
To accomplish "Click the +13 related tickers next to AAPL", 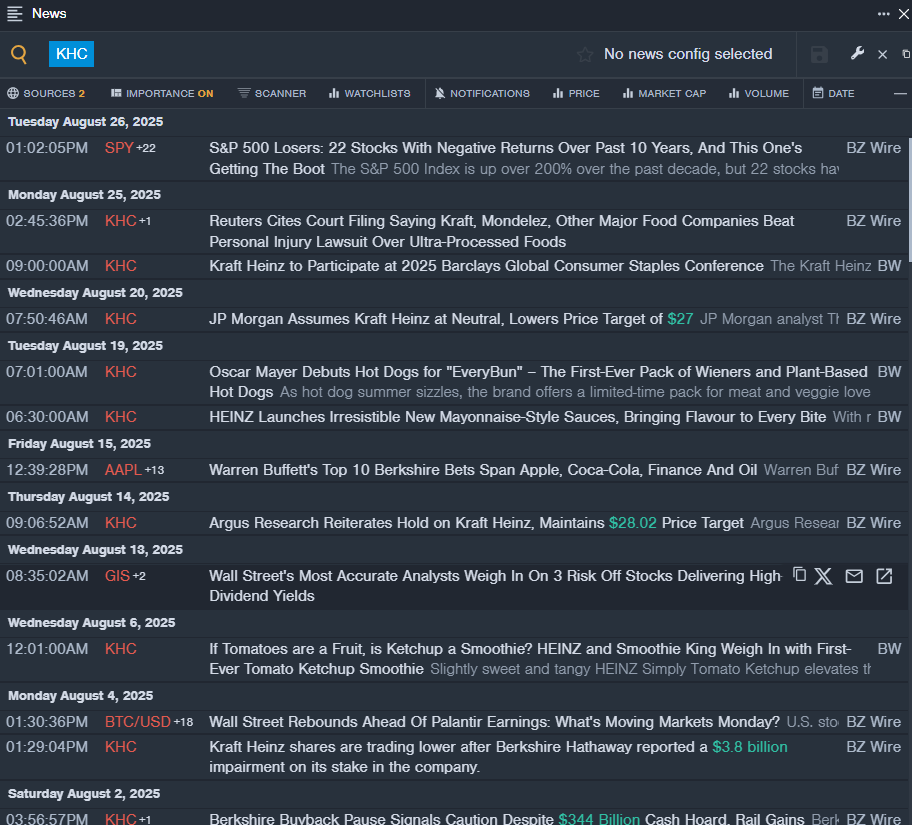I will click(x=154, y=470).
